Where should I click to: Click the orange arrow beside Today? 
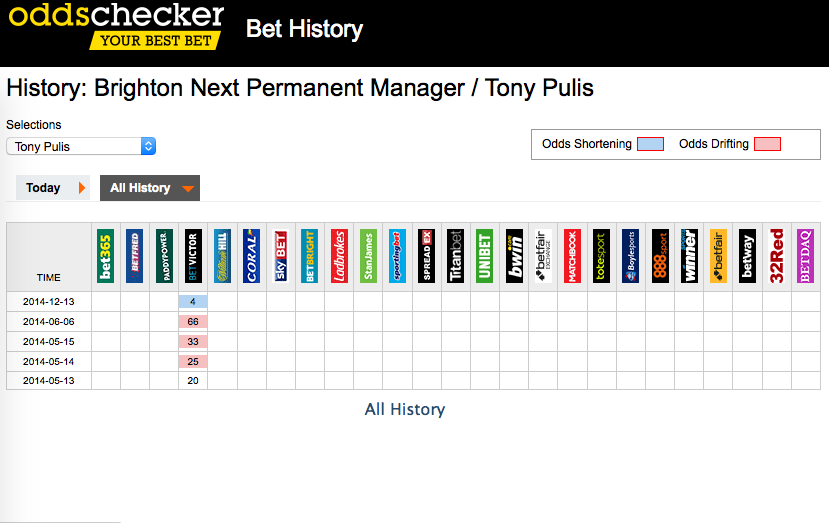81,188
